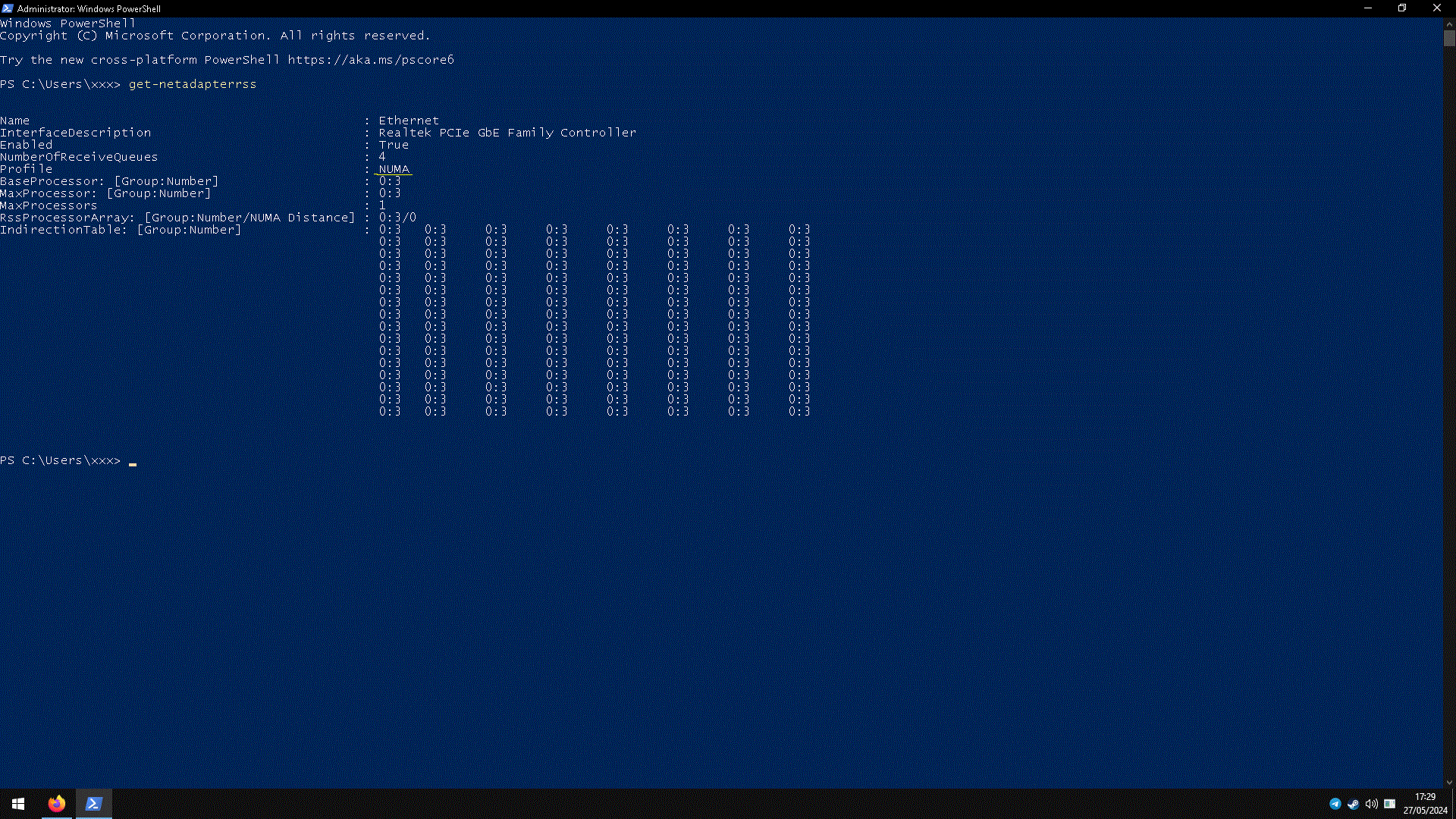Click the gray tray icon beside the speaker
This screenshot has height=819, width=1456.
1390,804
